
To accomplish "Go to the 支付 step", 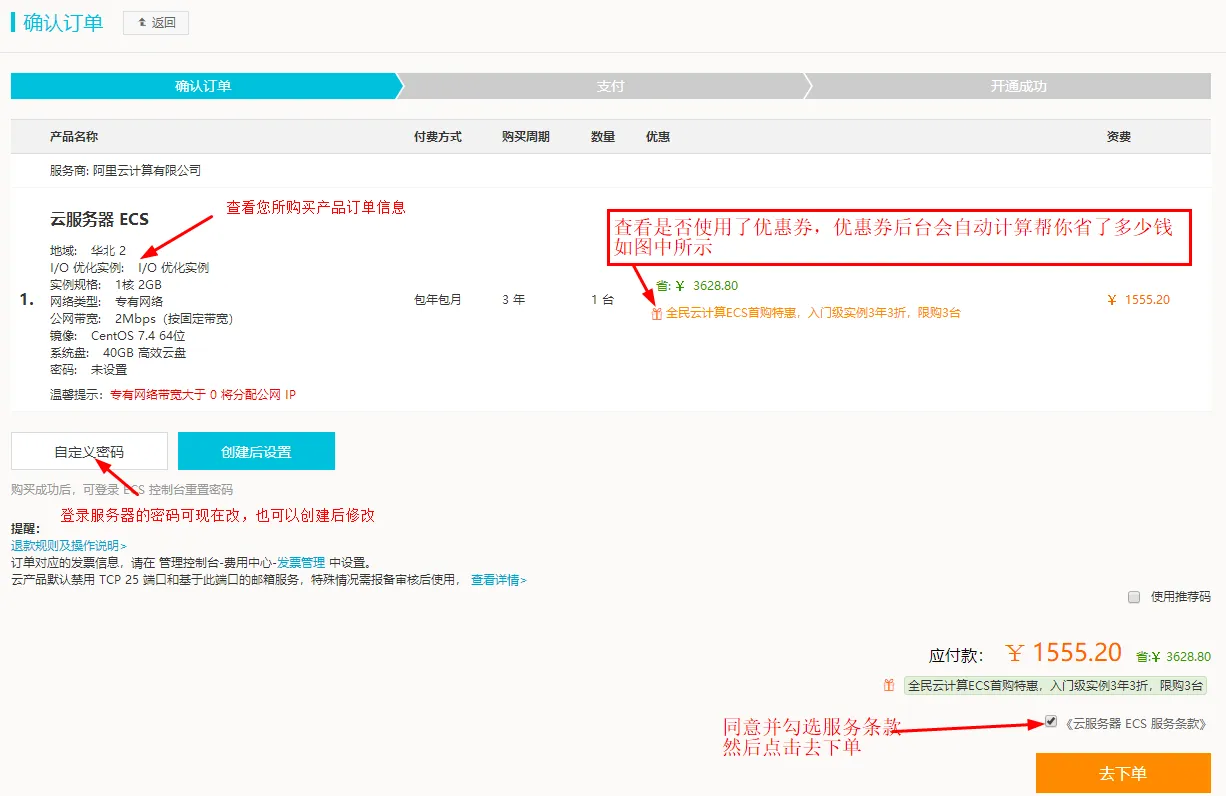I will (610, 87).
